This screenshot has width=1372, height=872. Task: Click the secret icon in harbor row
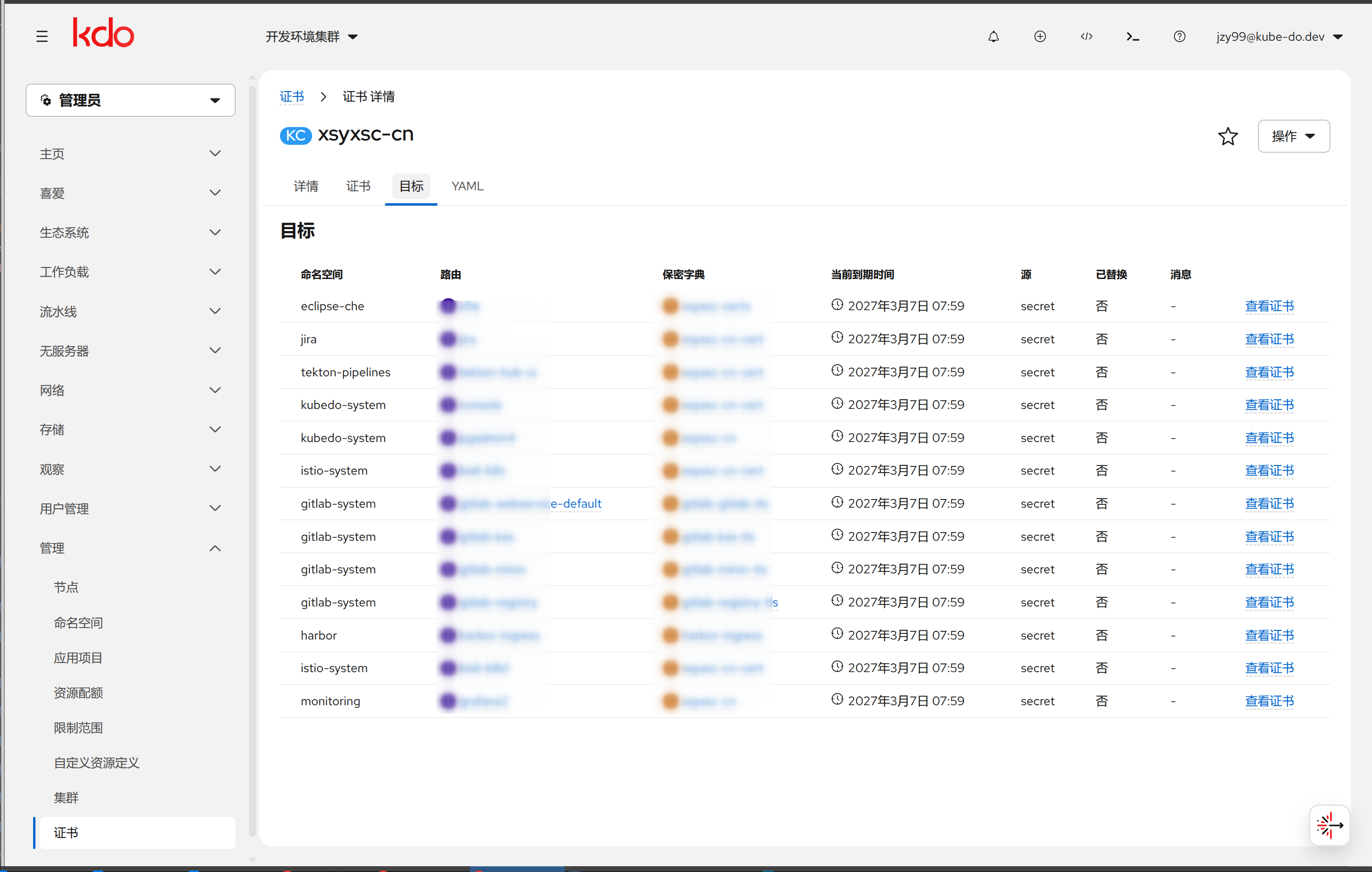[671, 635]
